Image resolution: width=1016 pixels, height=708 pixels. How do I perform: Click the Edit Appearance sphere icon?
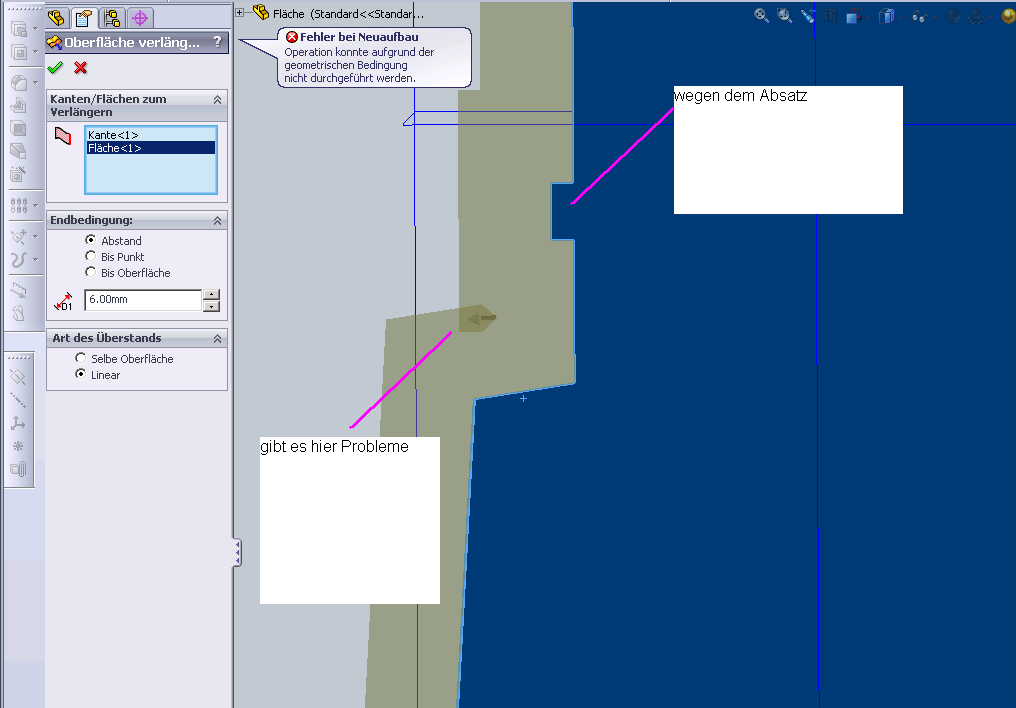pos(953,16)
